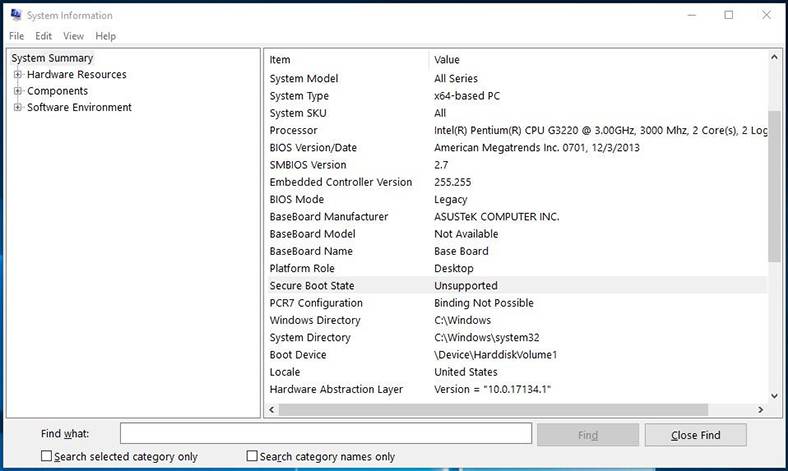
Task: Enable Search category names only checkbox
Action: (252, 456)
